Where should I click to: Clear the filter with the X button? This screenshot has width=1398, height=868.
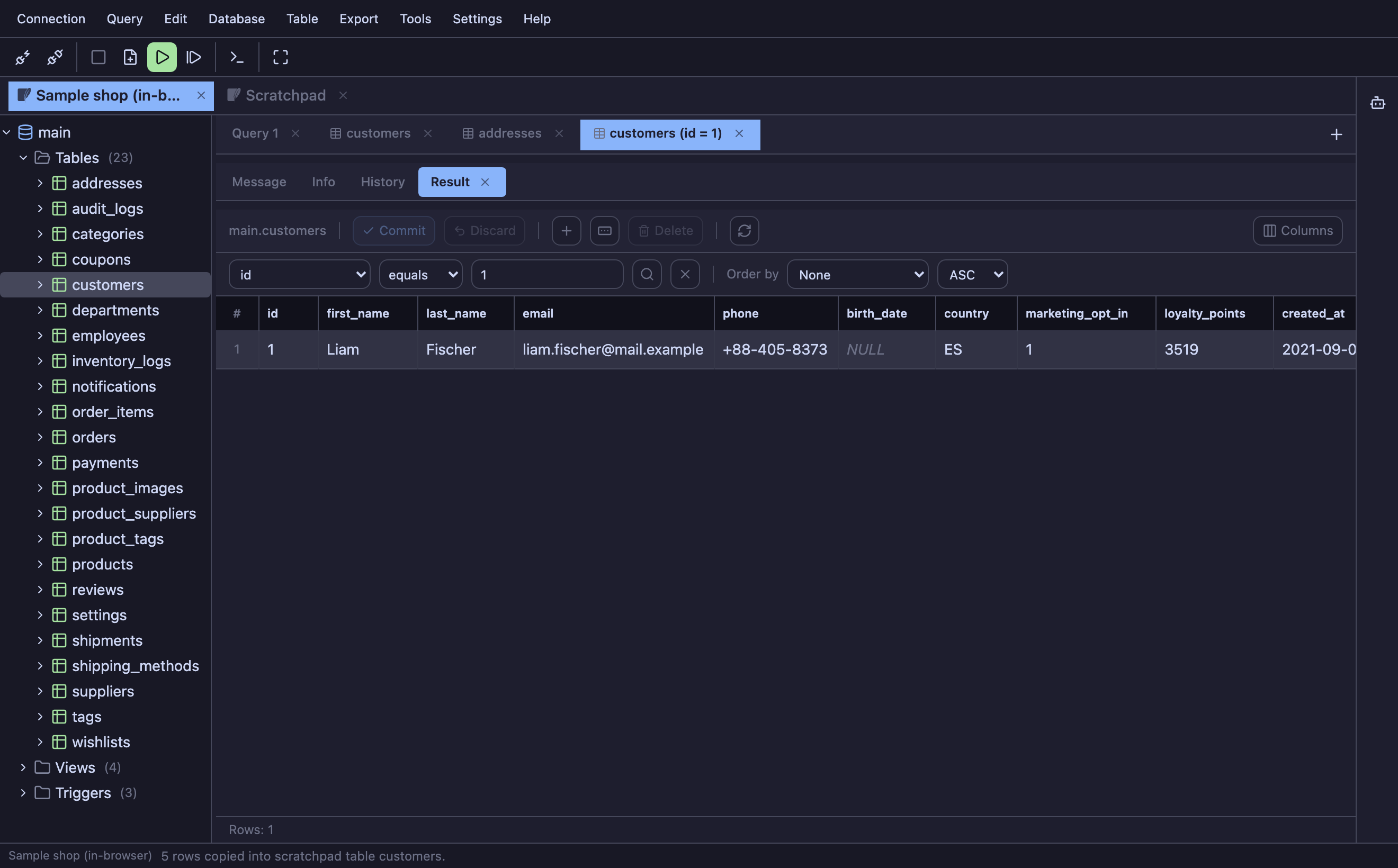pos(685,274)
